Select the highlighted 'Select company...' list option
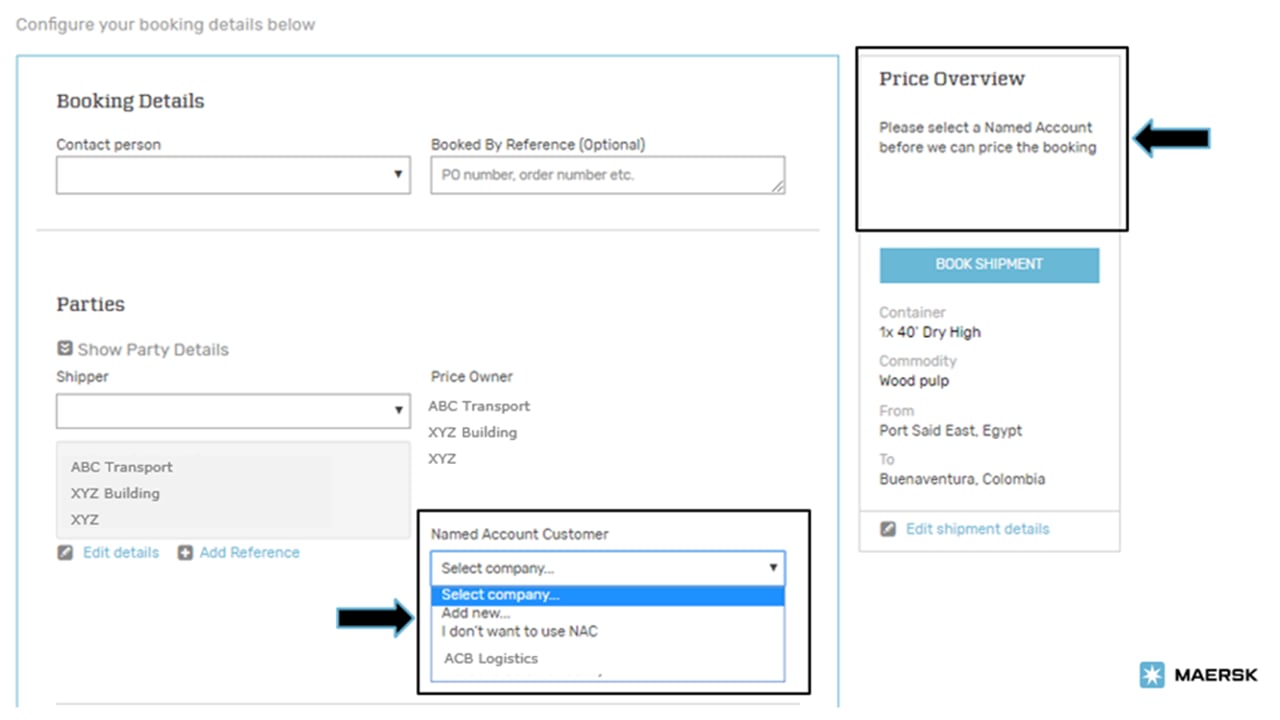The image size is (1280, 720). click(x=607, y=595)
